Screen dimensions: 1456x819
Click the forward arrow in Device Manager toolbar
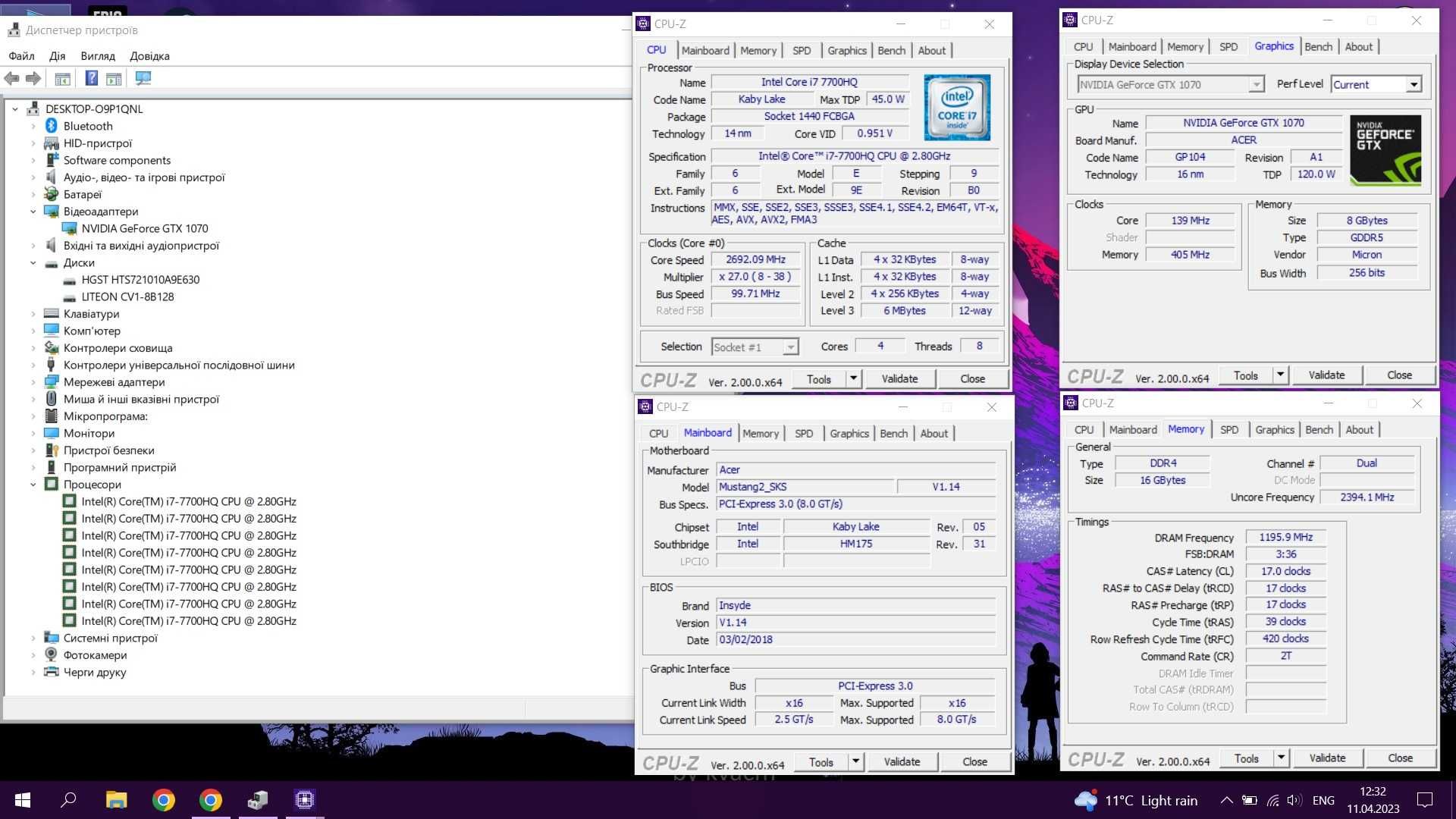(33, 78)
